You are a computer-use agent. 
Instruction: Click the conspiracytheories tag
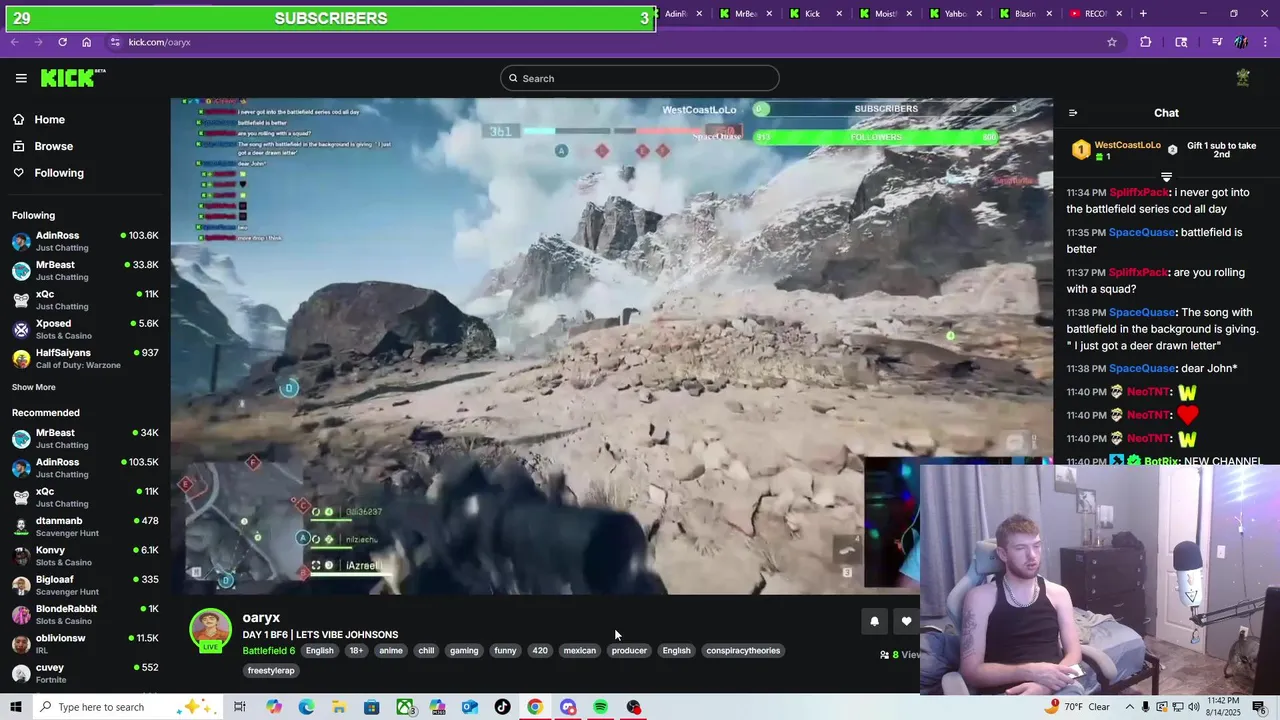click(x=743, y=650)
